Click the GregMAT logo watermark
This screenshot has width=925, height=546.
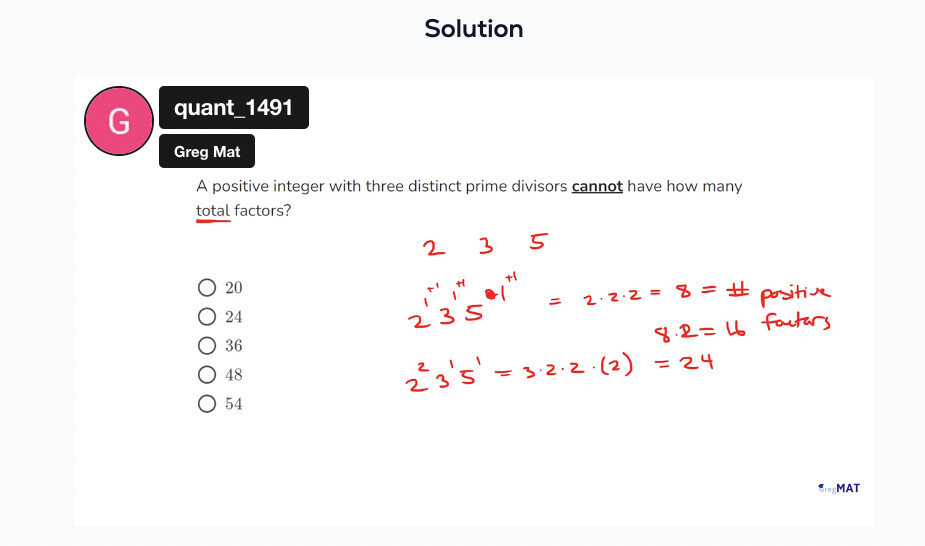coord(838,488)
